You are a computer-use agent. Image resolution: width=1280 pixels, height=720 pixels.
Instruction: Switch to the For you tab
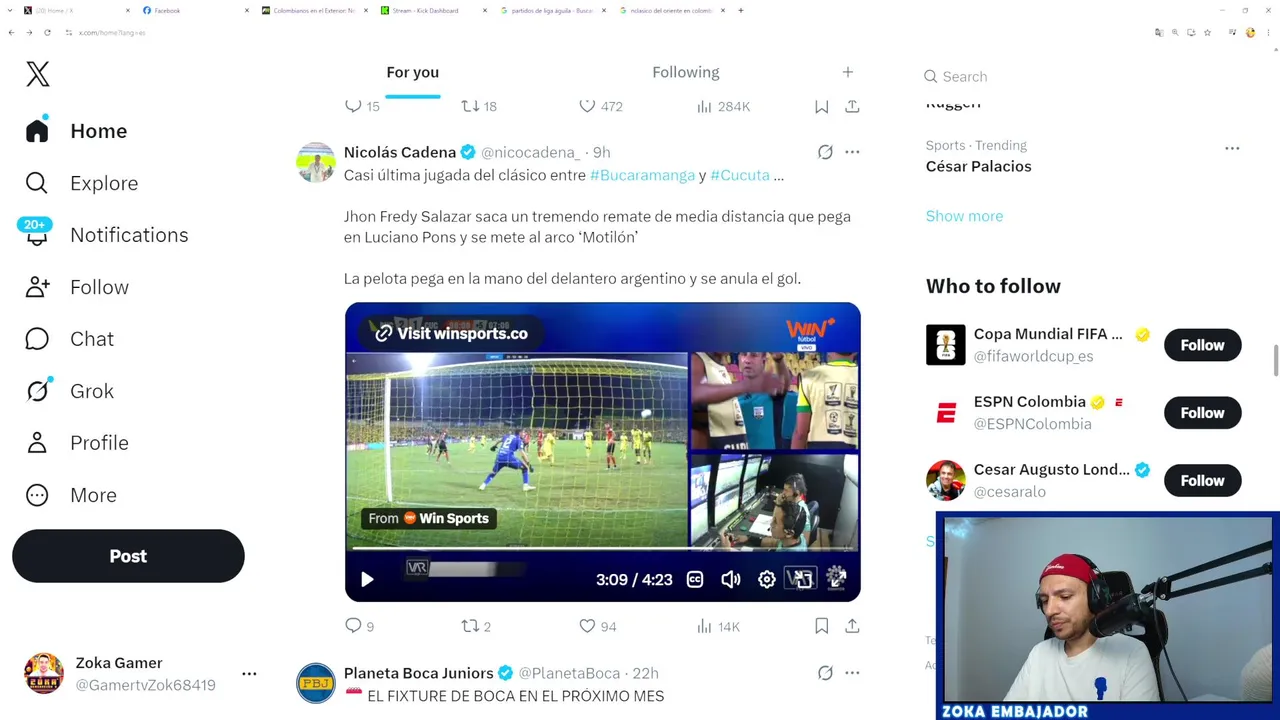412,72
